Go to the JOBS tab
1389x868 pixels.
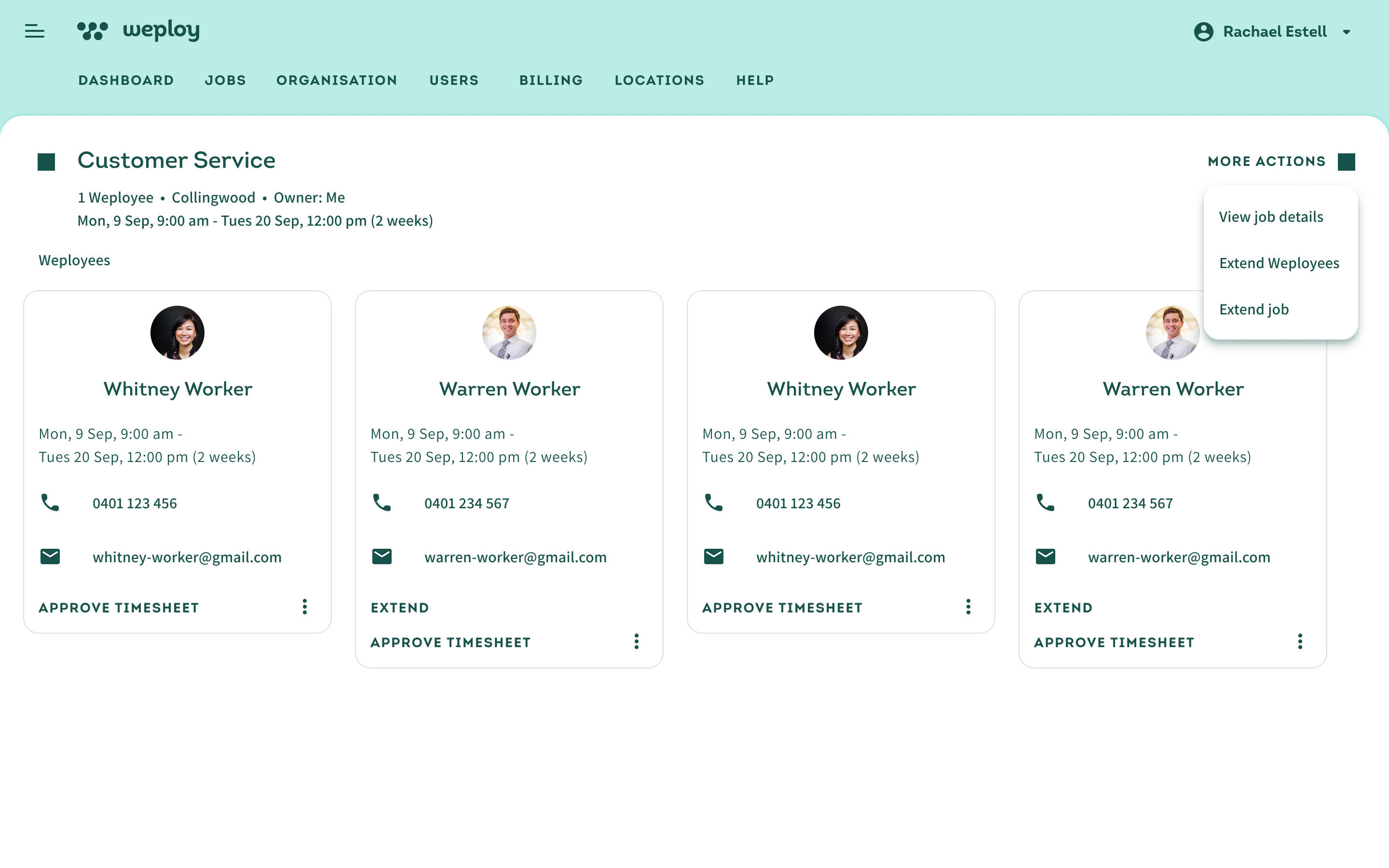[225, 81]
